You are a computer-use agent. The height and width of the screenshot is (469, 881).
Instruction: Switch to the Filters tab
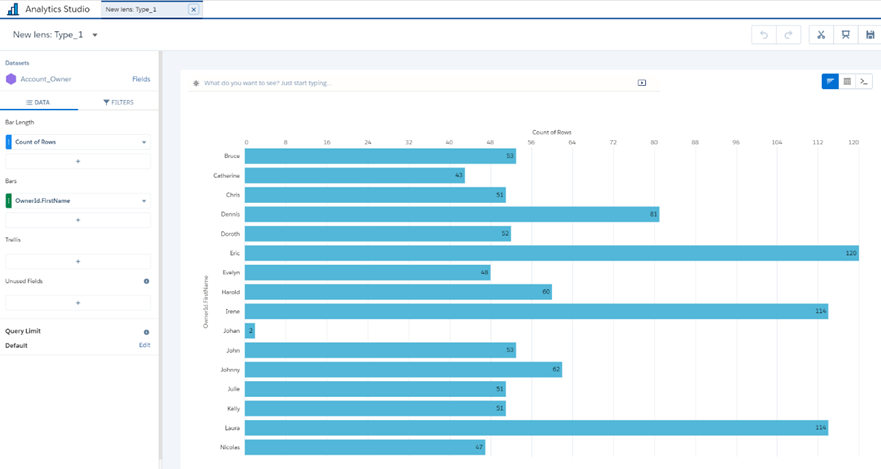point(118,102)
